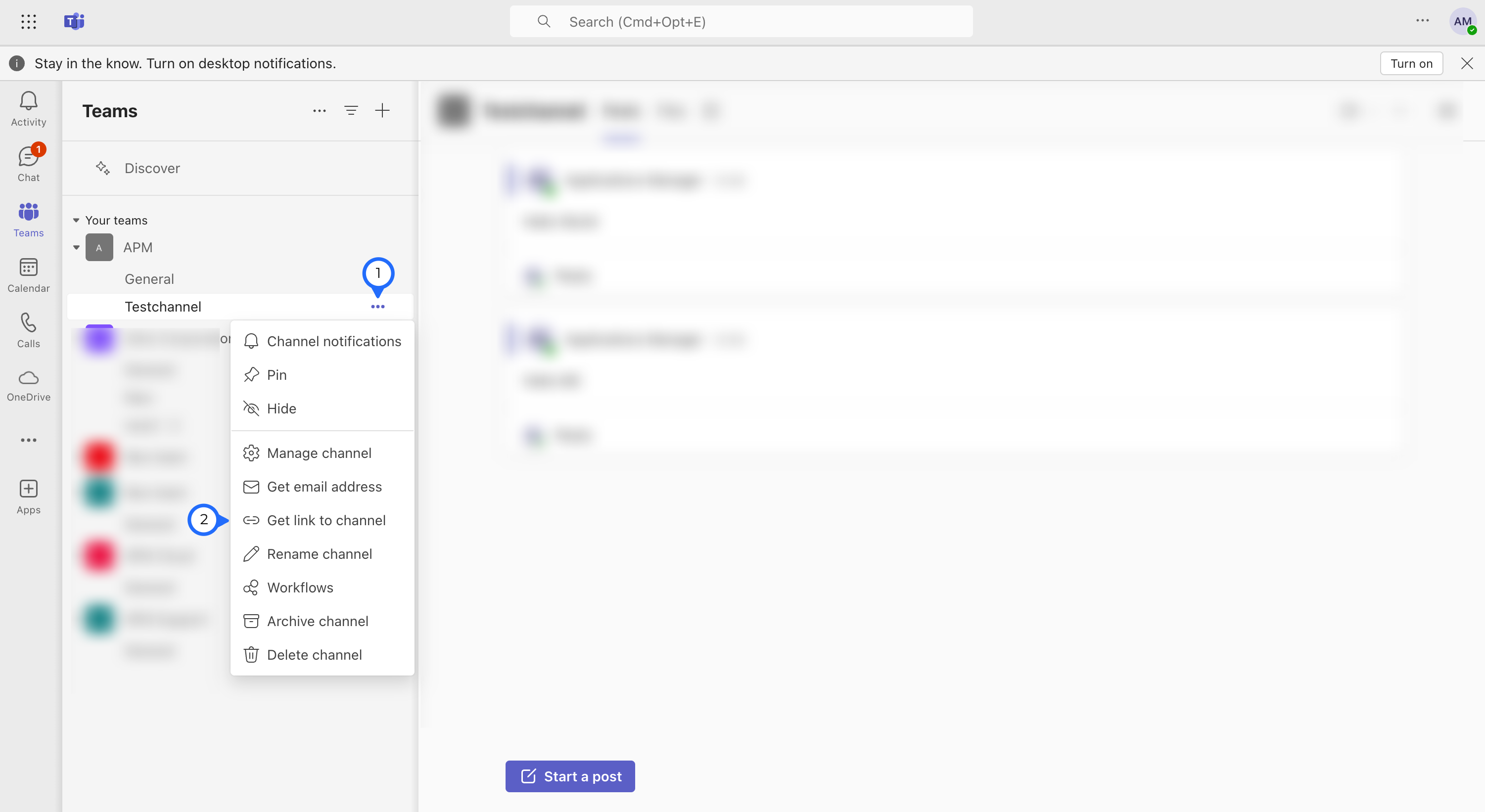The image size is (1485, 812).
Task: Collapse the Your teams section
Action: (76, 220)
